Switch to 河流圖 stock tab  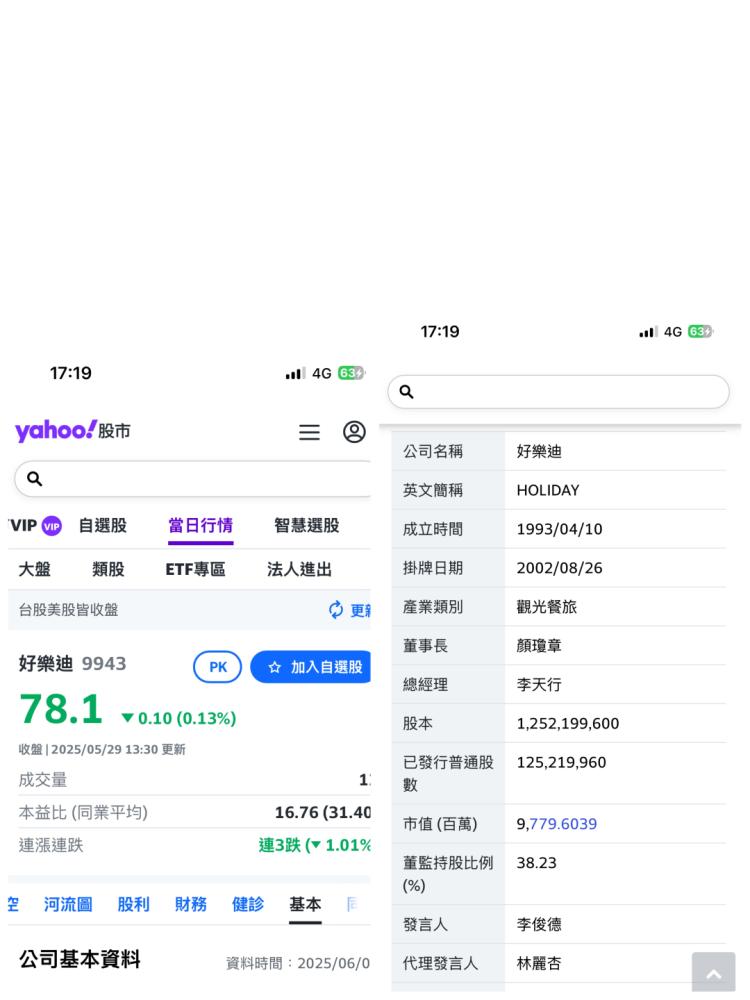[68, 904]
